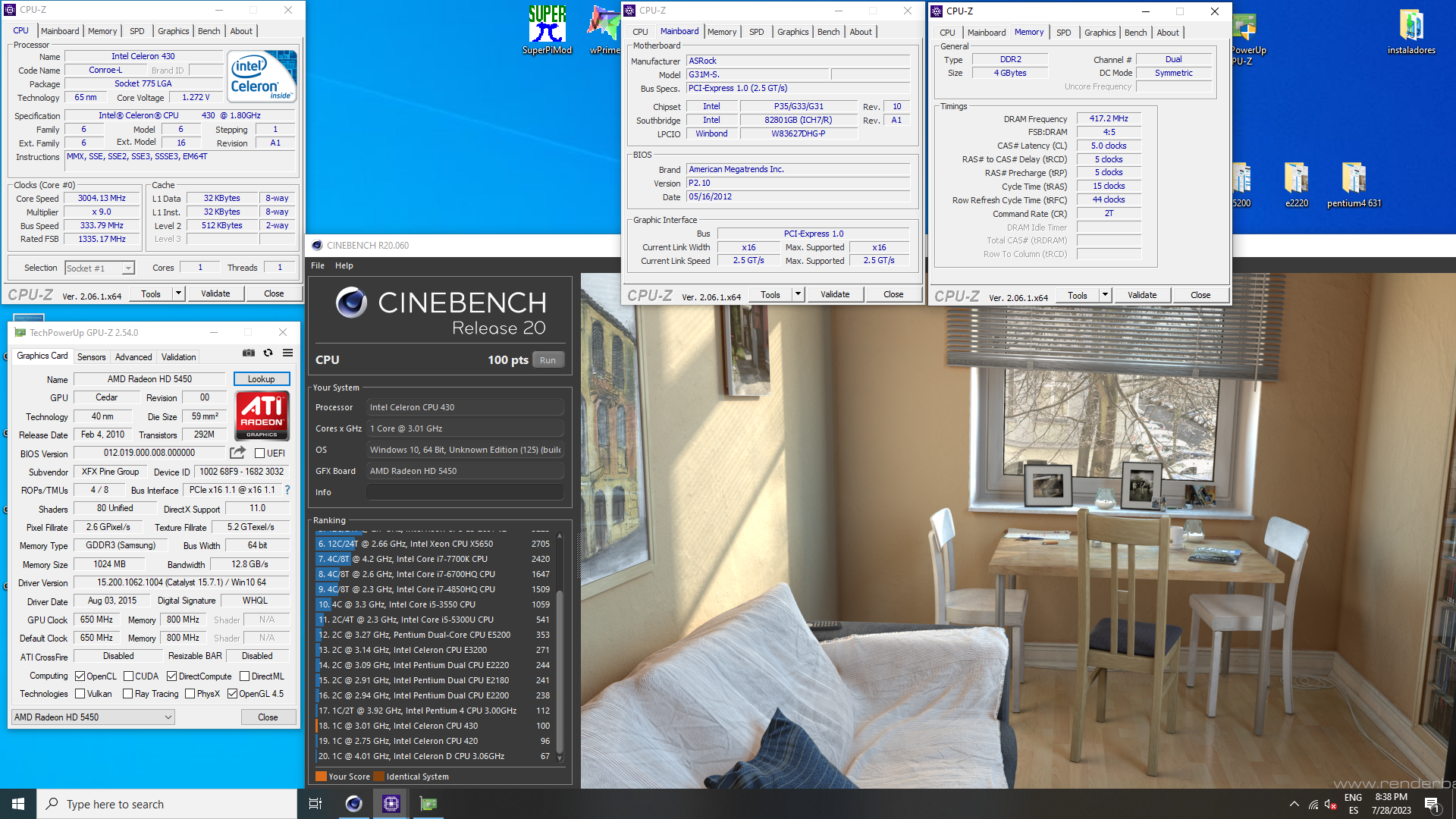Click Validate in the left CPU-Z window

(215, 293)
